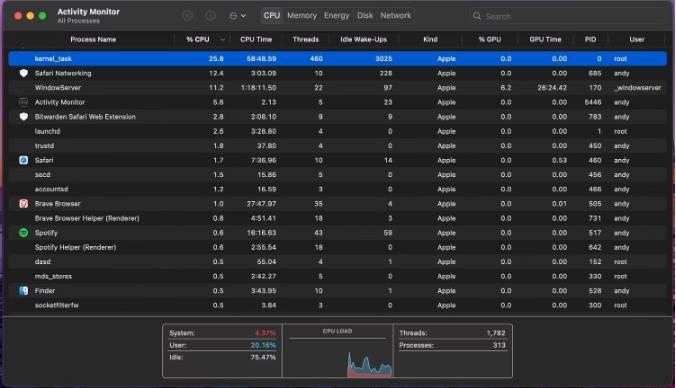The width and height of the screenshot is (676, 388).
Task: Toggle the % CPU sort direction arrow
Action: [222, 40]
